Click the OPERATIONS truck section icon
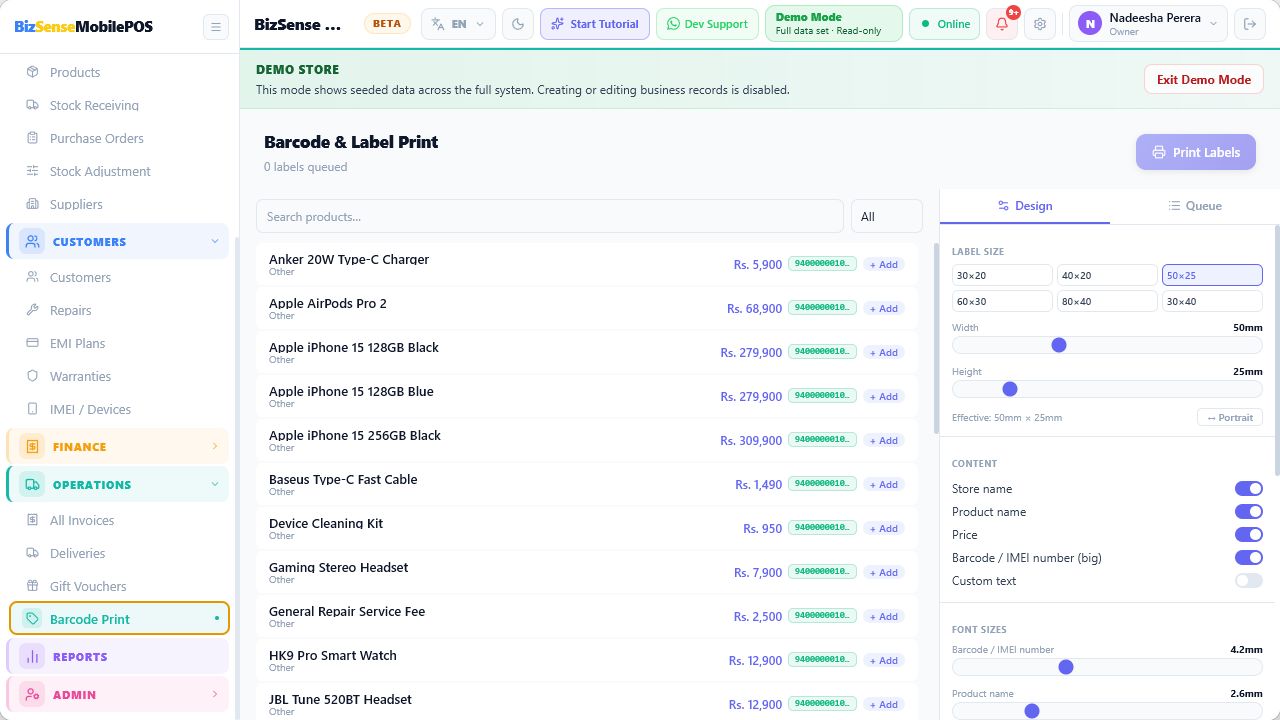Image resolution: width=1280 pixels, height=720 pixels. pyautogui.click(x=32, y=485)
